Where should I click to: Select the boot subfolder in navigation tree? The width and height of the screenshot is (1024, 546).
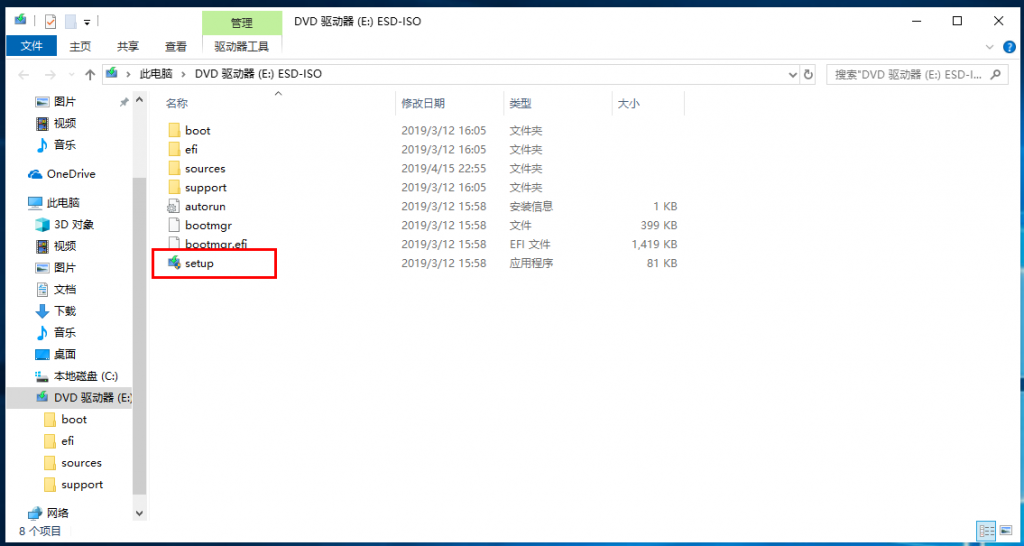[x=74, y=419]
